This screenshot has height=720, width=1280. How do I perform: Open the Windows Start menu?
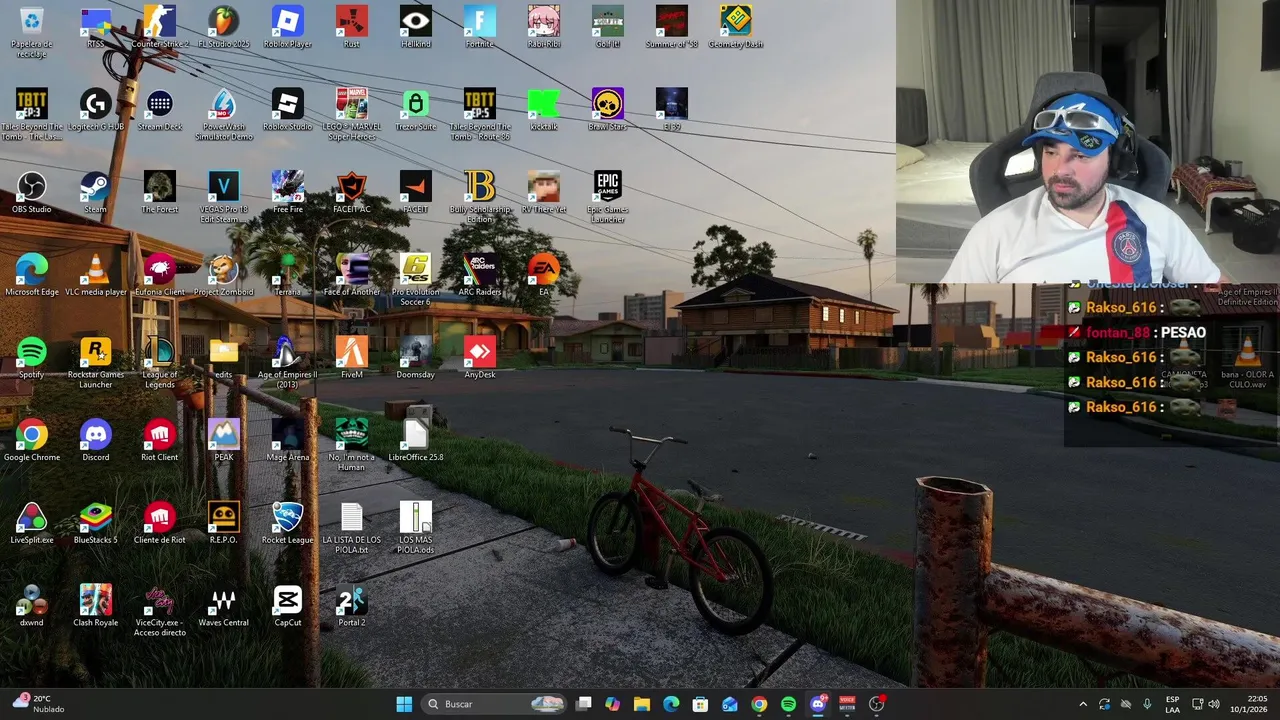point(404,704)
